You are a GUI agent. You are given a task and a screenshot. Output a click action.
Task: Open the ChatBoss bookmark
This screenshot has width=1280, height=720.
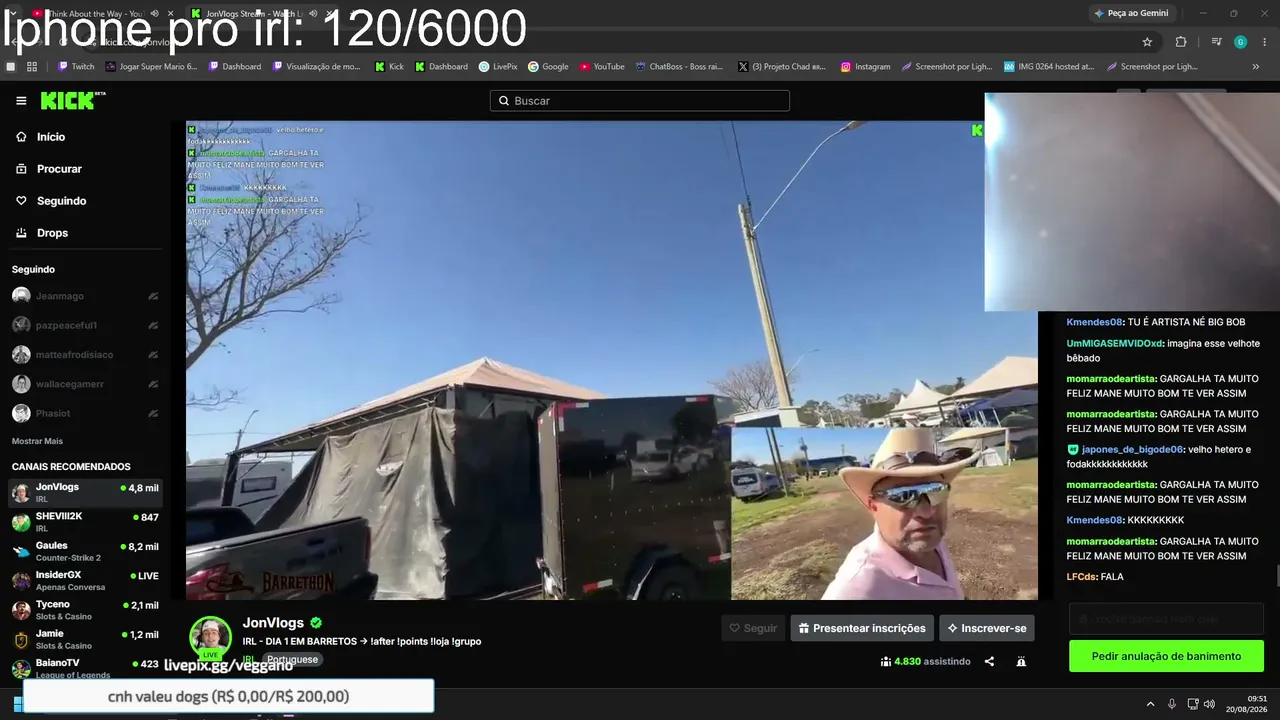pyautogui.click(x=679, y=67)
